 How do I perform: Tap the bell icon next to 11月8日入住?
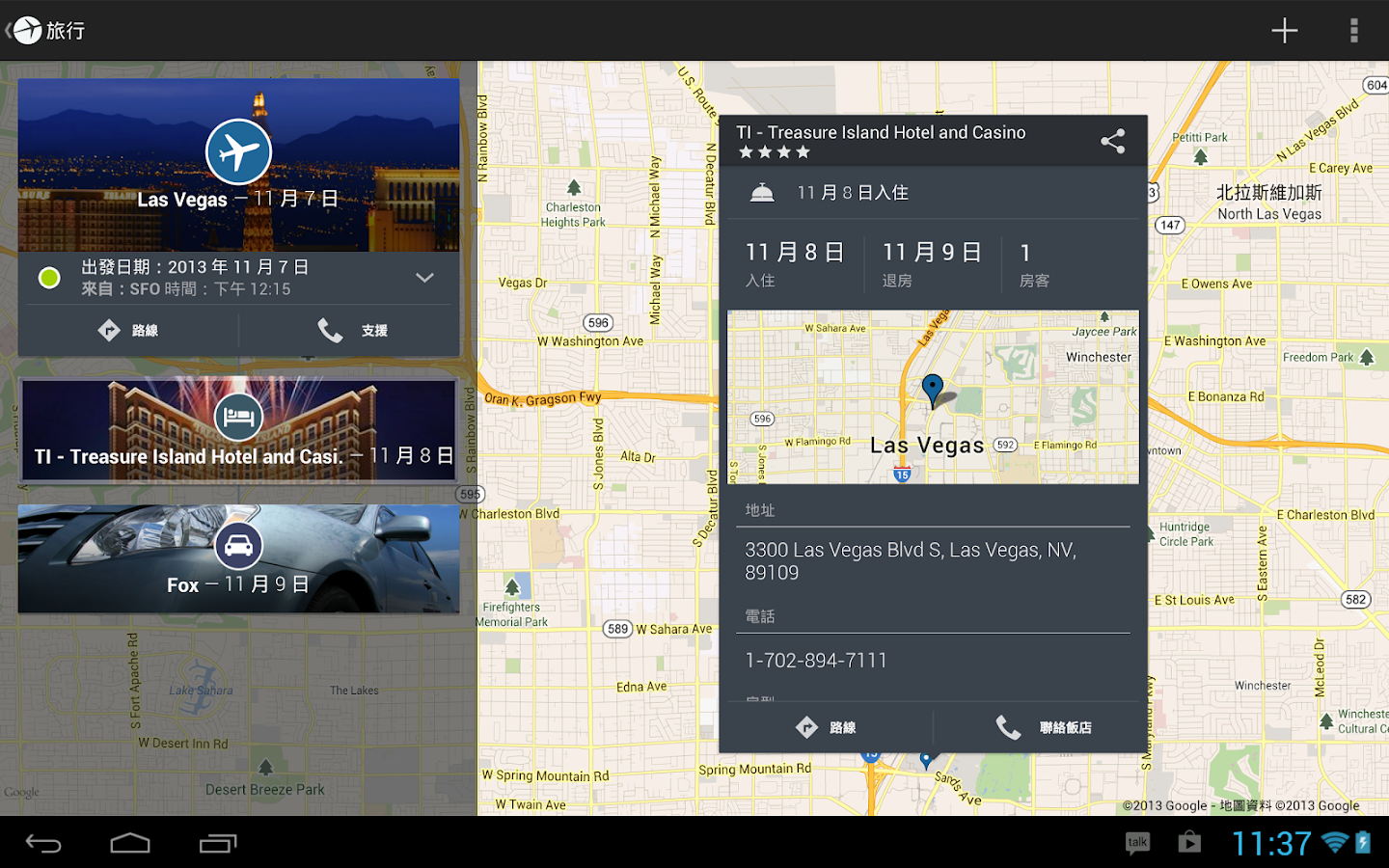coord(762,192)
